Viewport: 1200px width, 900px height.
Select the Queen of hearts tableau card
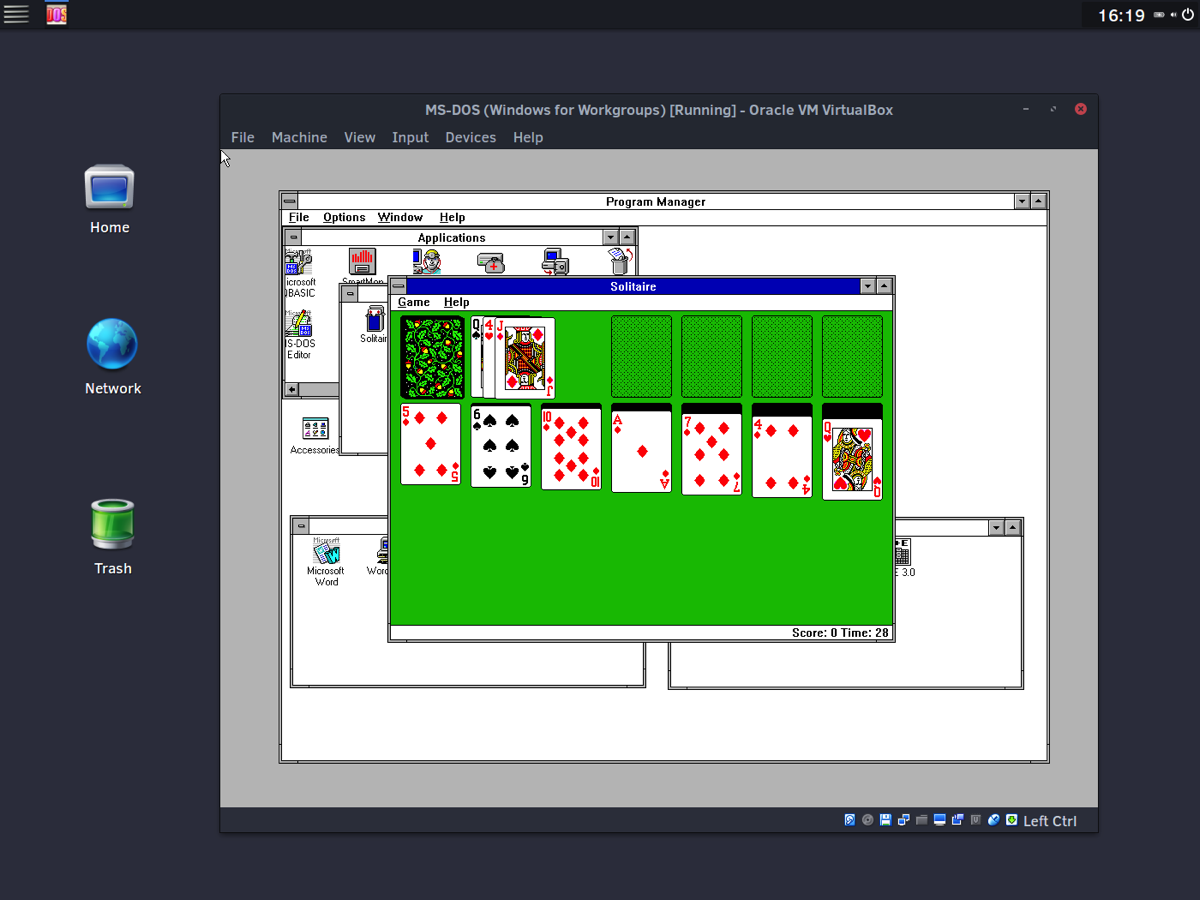click(x=852, y=459)
